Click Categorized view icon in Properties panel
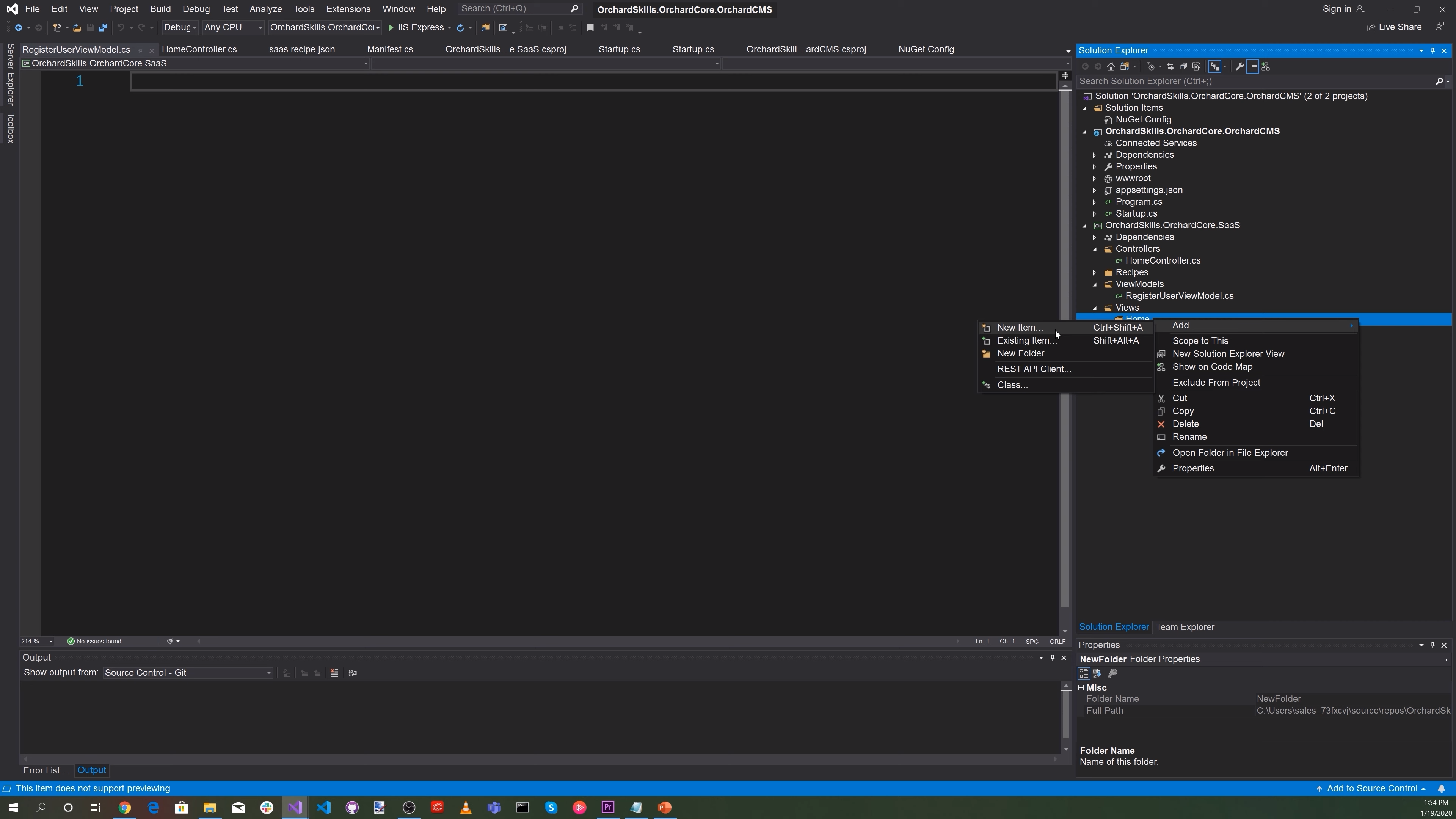The height and width of the screenshot is (819, 1456). click(1084, 673)
